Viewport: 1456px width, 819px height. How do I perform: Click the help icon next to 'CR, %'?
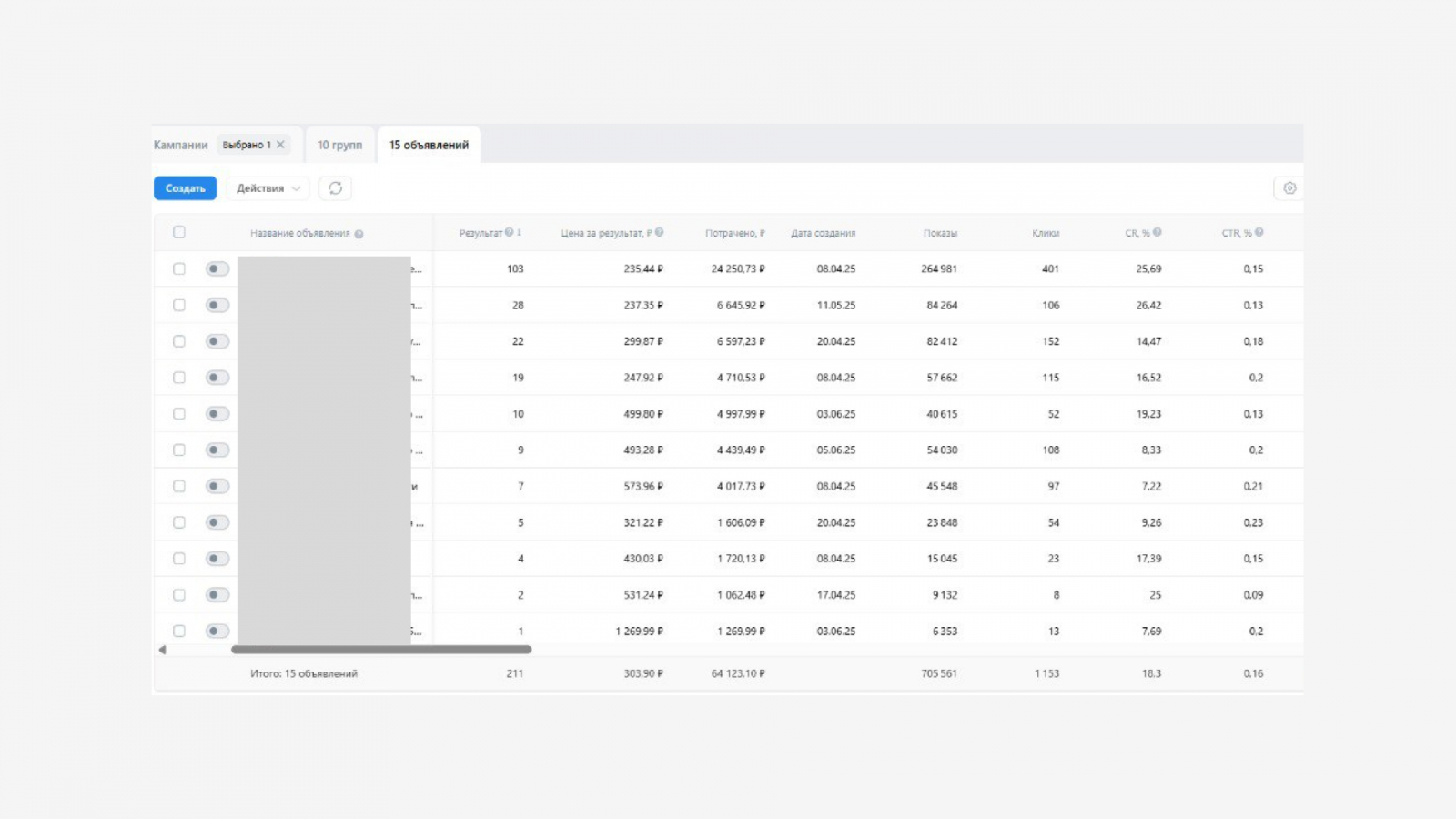click(1158, 233)
